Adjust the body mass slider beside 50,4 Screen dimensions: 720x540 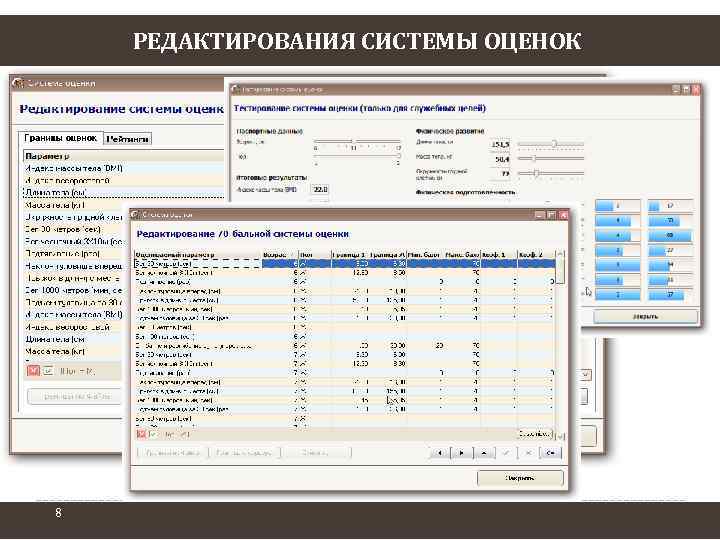click(551, 159)
